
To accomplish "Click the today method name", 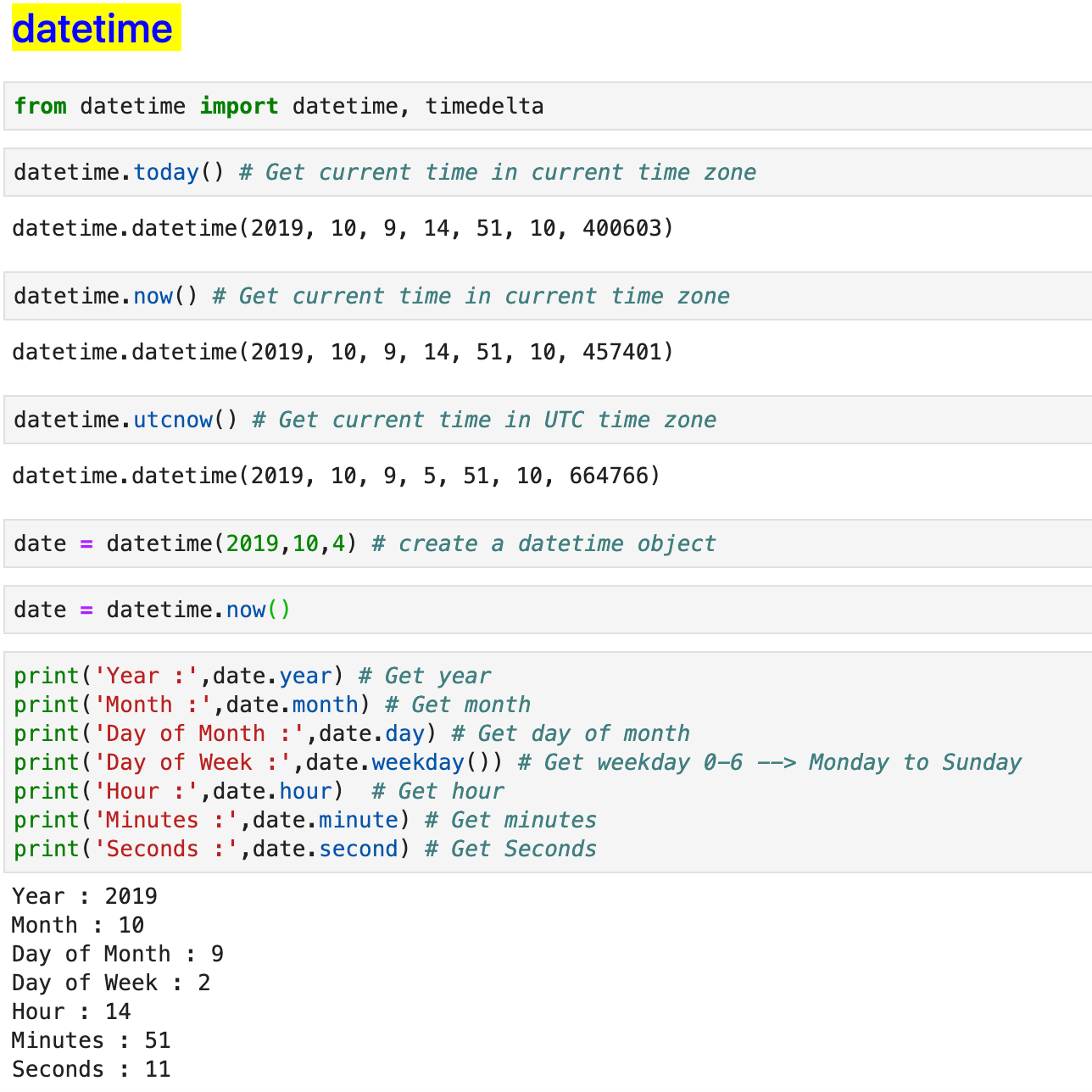I will click(165, 171).
